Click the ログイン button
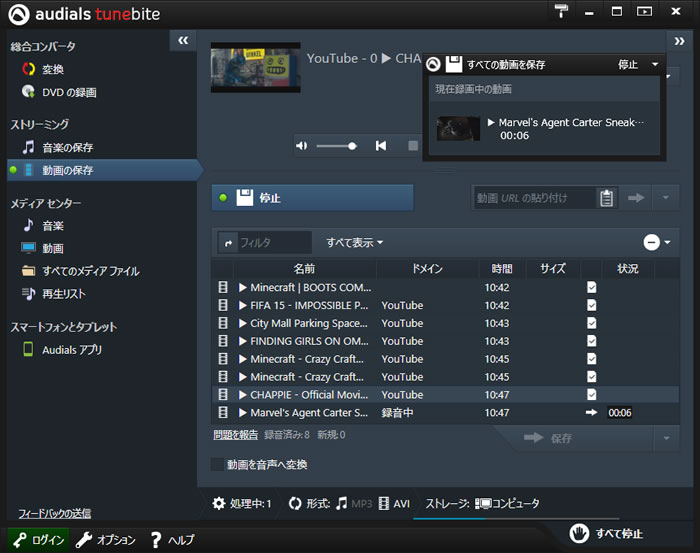700x553 pixels. tap(38, 540)
